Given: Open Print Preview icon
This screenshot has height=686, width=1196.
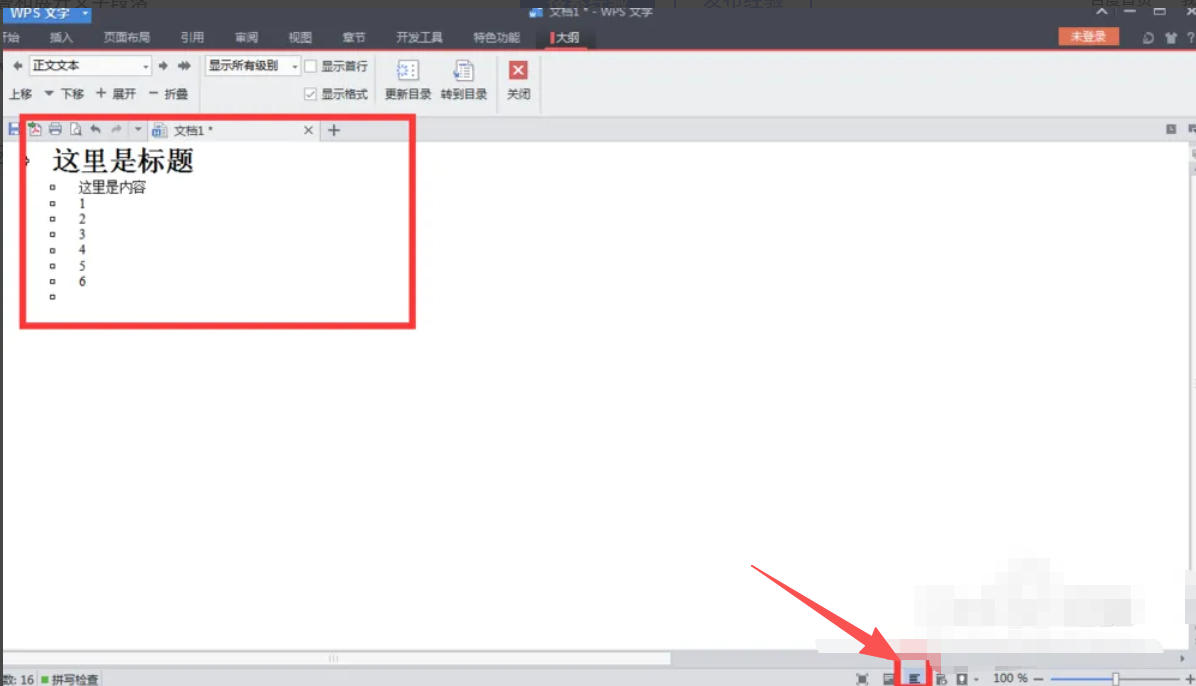Looking at the screenshot, I should point(76,129).
